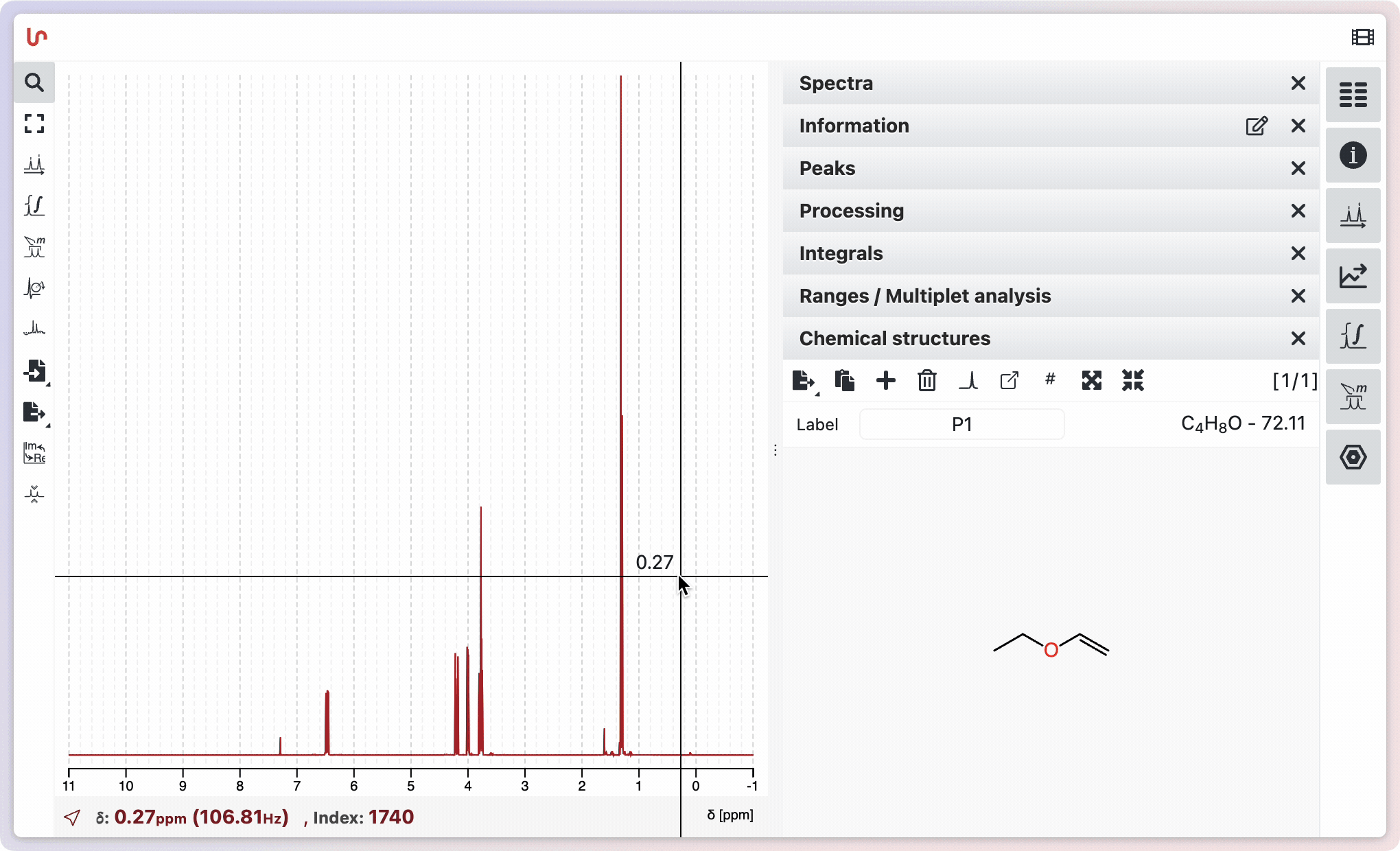Toggle the chemical structures hexagon panel button
The image size is (1400, 851).
1353,457
